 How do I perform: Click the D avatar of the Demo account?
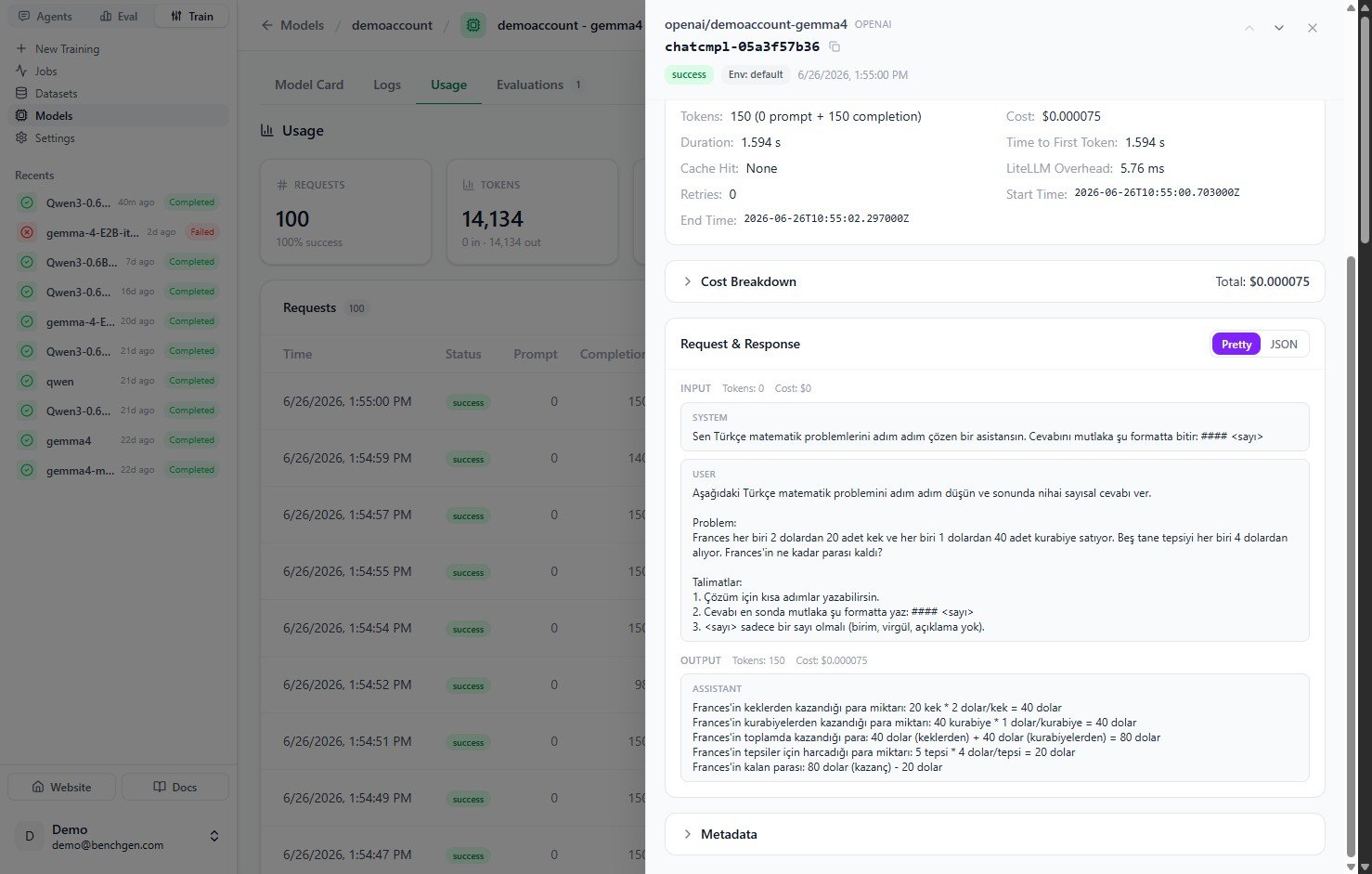pos(29,836)
